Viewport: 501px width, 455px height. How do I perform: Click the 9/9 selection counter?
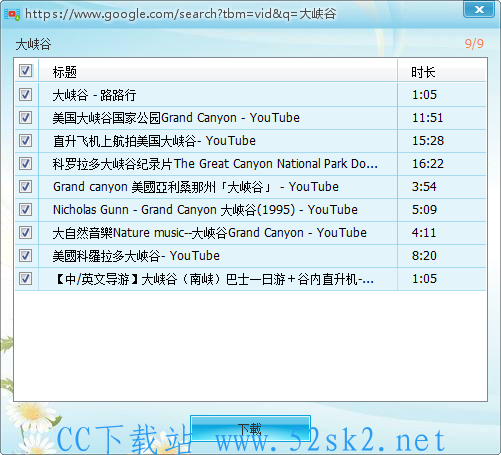tap(474, 44)
